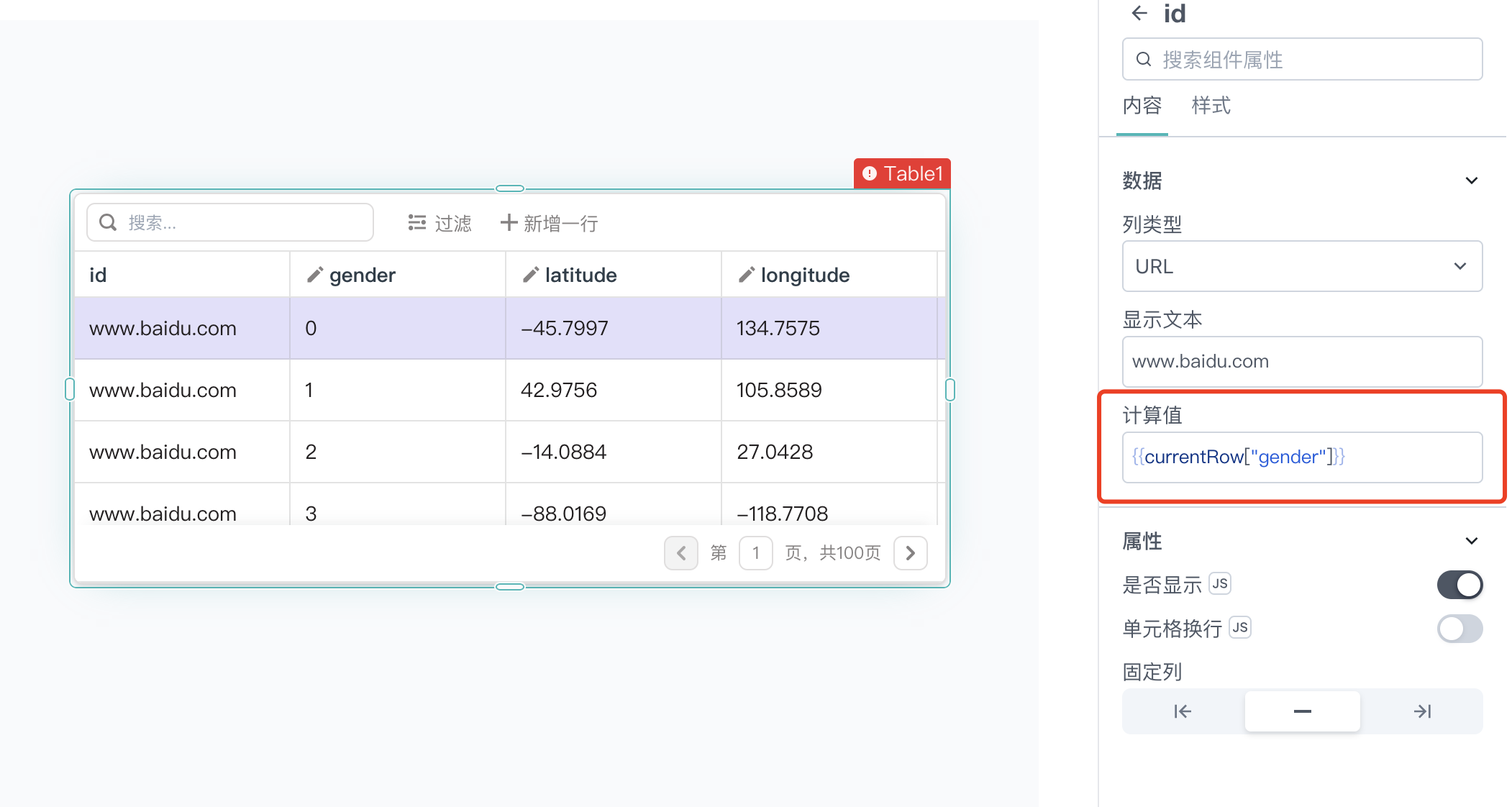Click the bottom resize handle of Table1
Screen dimensions: 1512x807
(510, 587)
